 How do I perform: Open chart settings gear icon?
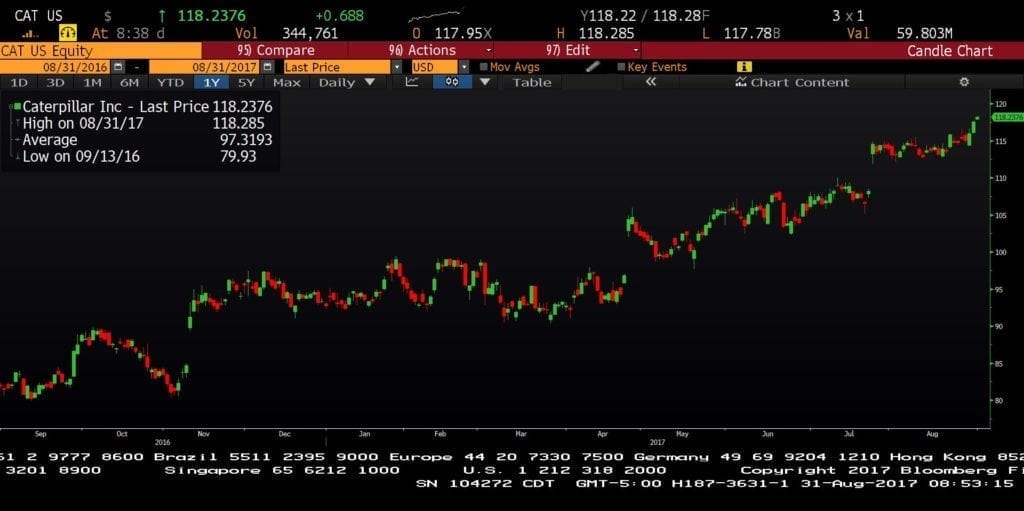pyautogui.click(x=964, y=82)
